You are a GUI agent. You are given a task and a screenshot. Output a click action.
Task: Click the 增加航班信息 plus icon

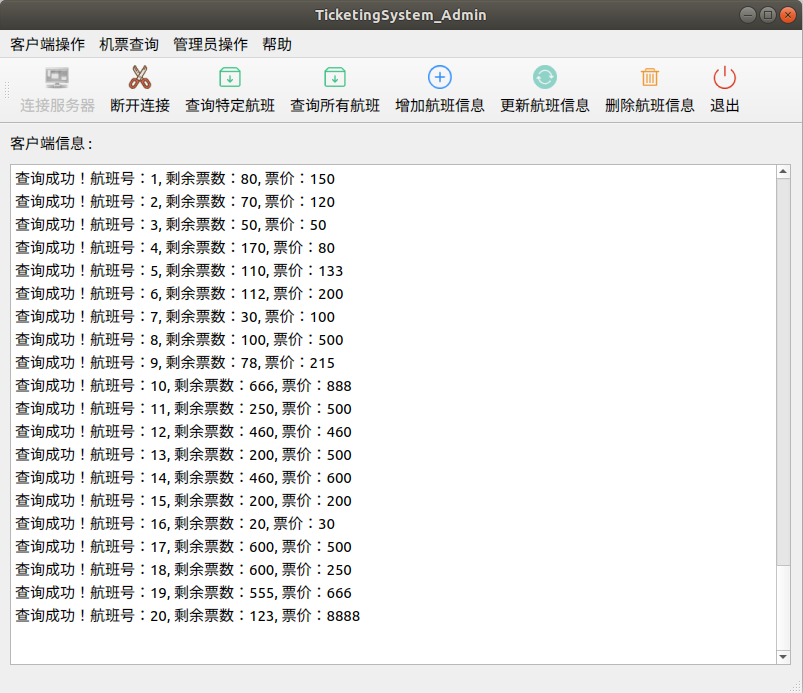pos(440,77)
